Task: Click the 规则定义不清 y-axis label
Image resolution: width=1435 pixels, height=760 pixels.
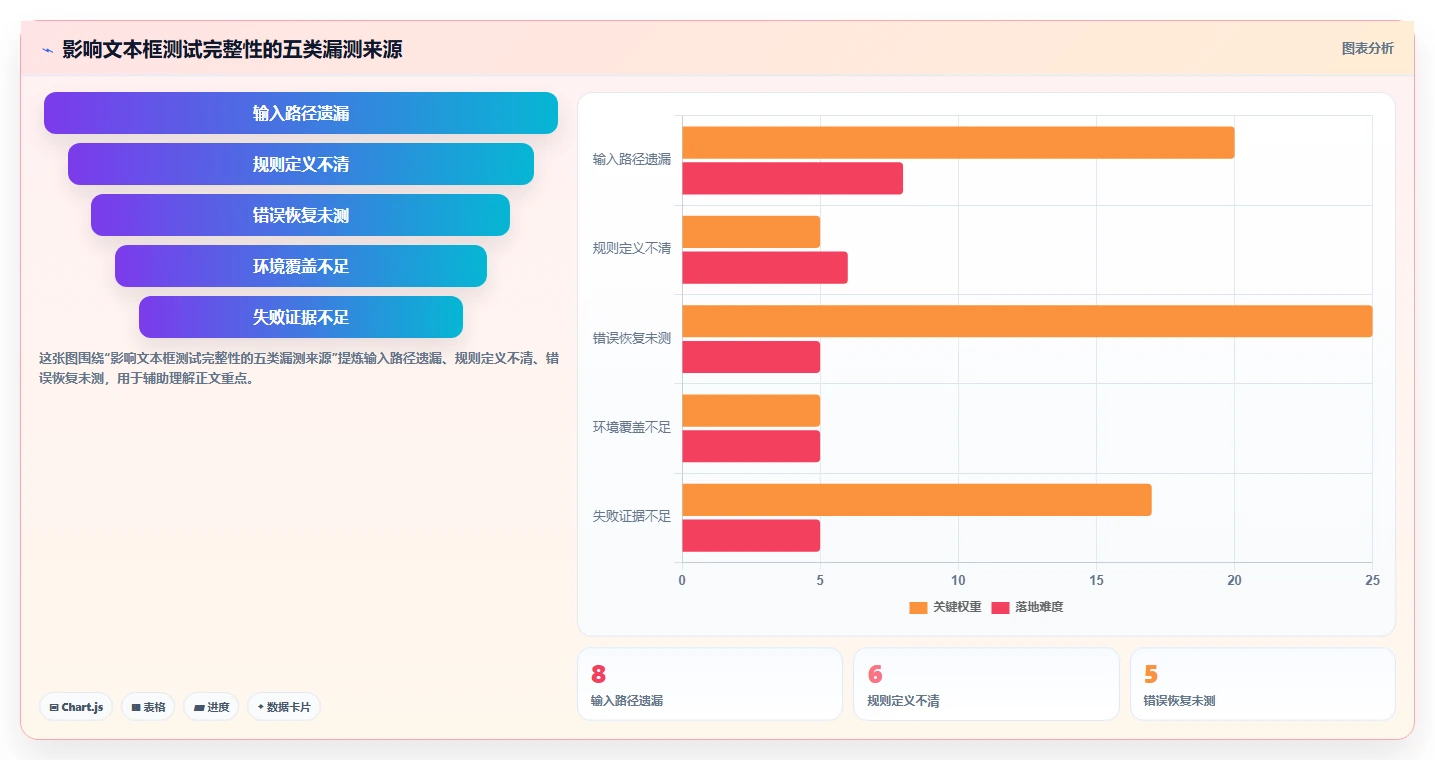Action: pos(632,248)
